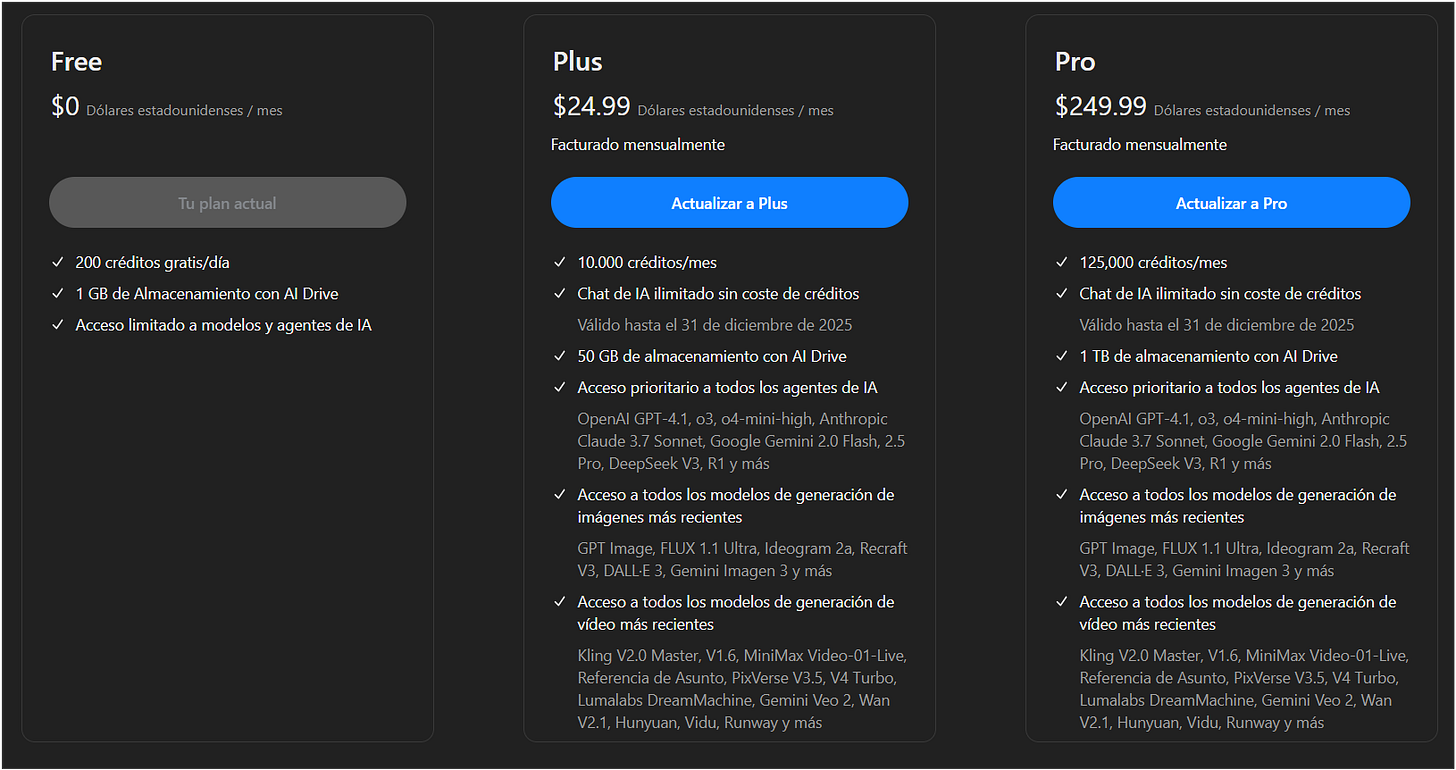Select the disabled Tu plan actual button

pos(227,203)
